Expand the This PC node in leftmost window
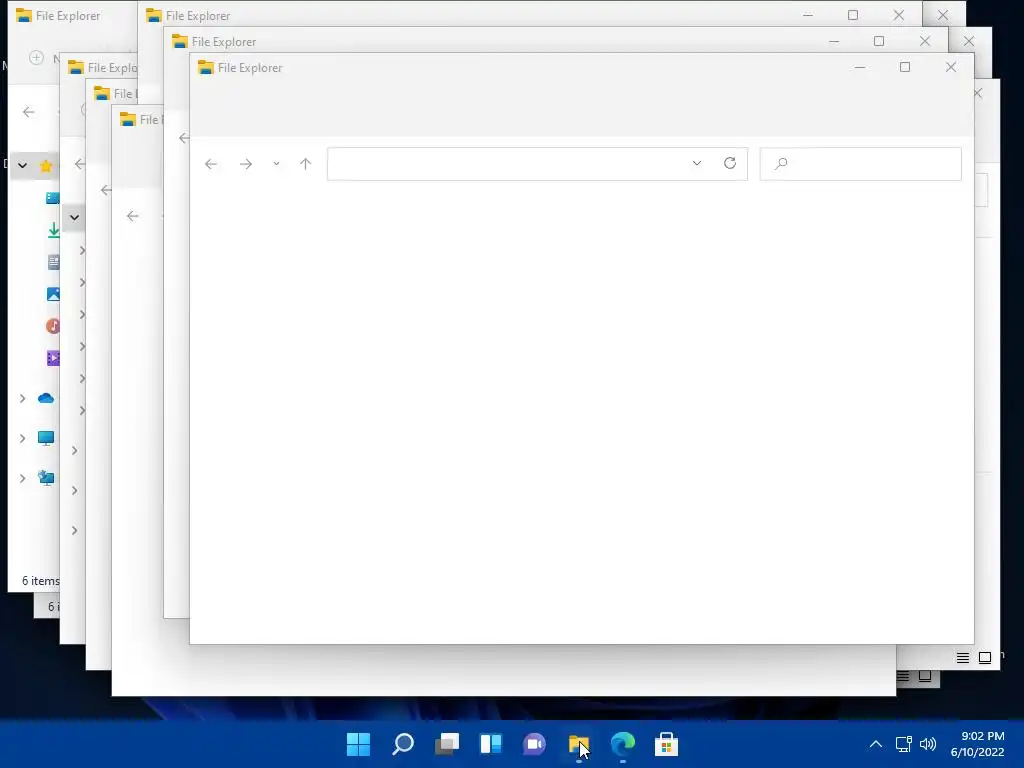The height and width of the screenshot is (768, 1024). point(22,438)
